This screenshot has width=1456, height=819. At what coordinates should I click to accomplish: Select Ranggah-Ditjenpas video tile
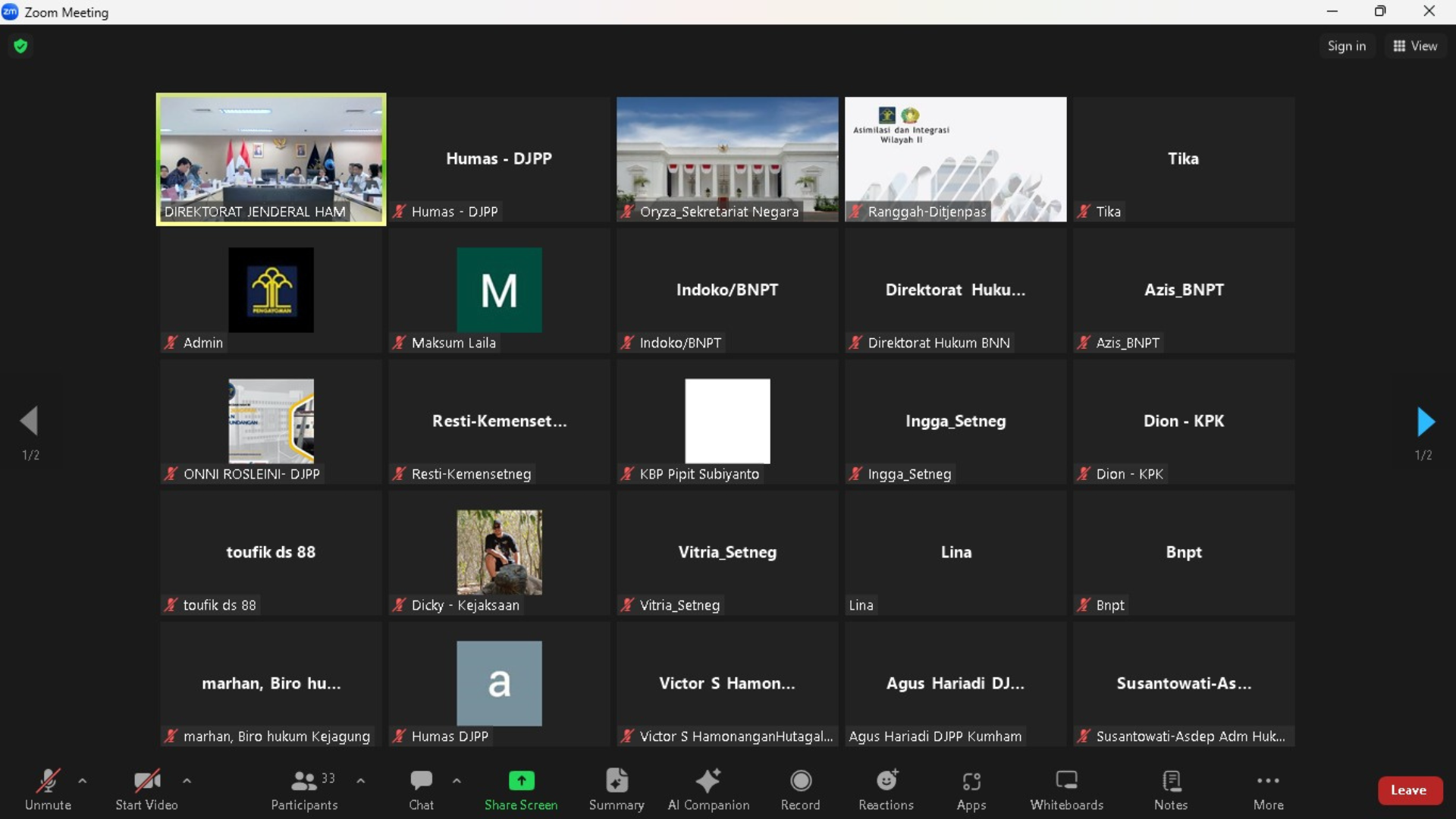tap(955, 159)
